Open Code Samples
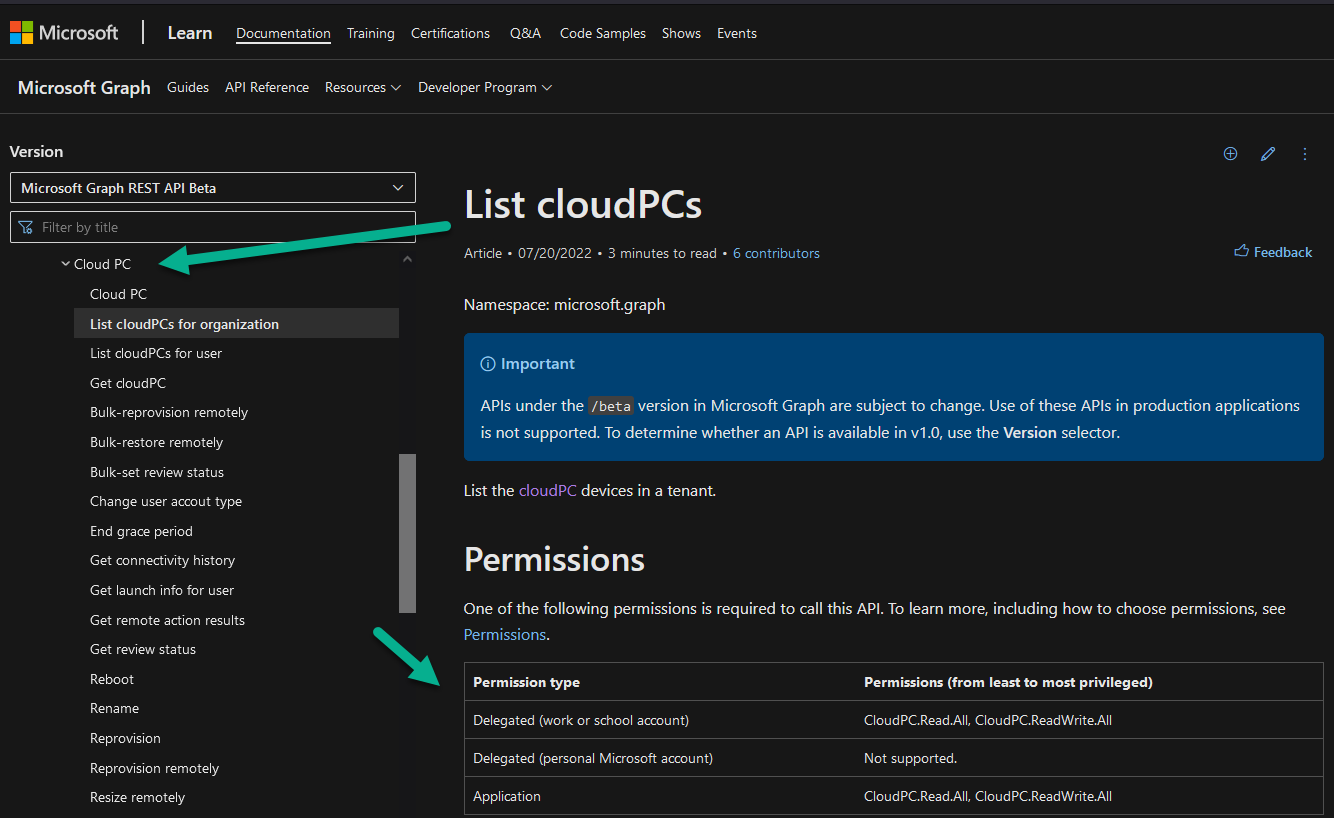The width and height of the screenshot is (1334, 818). tap(602, 33)
